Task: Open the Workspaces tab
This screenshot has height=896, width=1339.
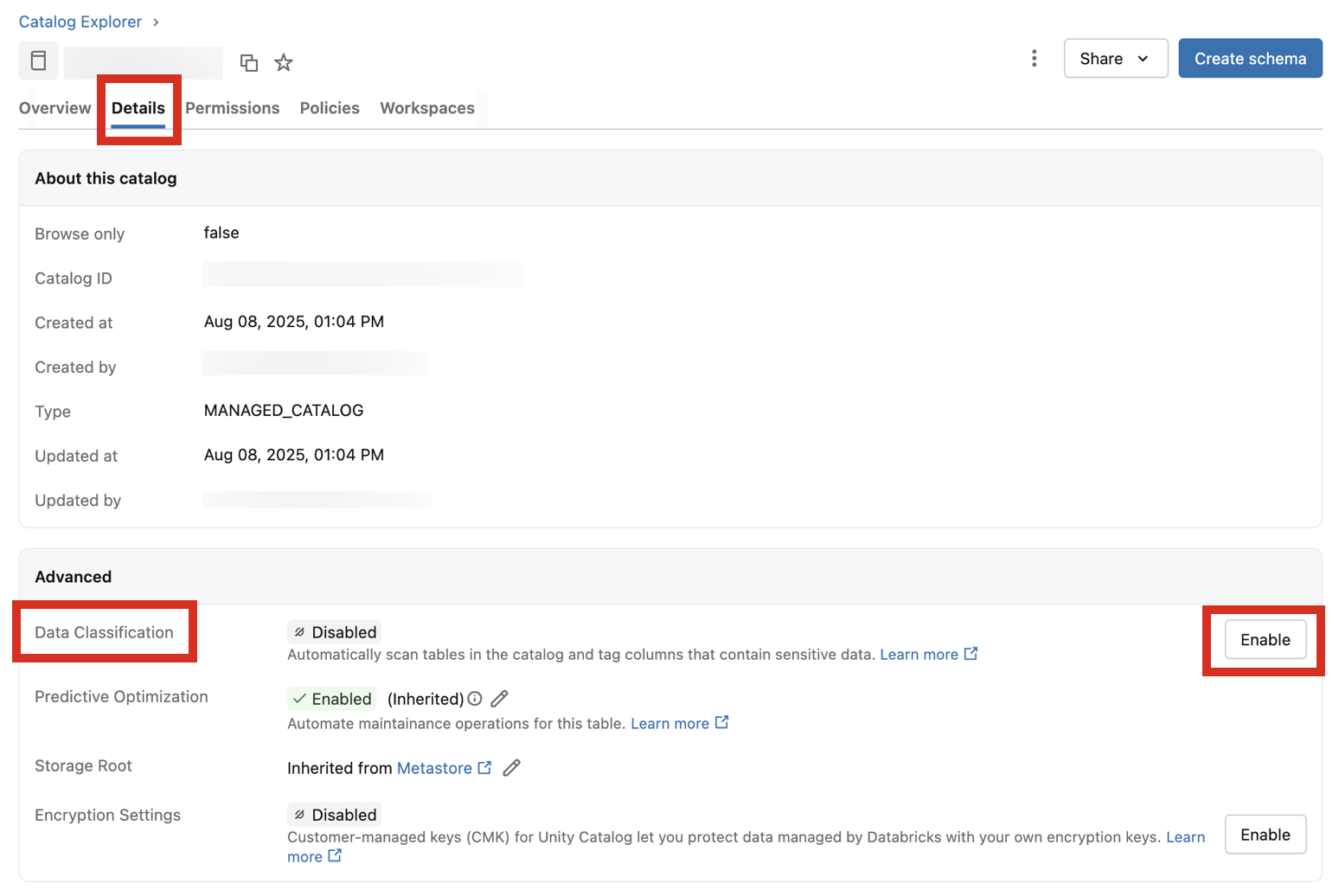Action: click(427, 108)
